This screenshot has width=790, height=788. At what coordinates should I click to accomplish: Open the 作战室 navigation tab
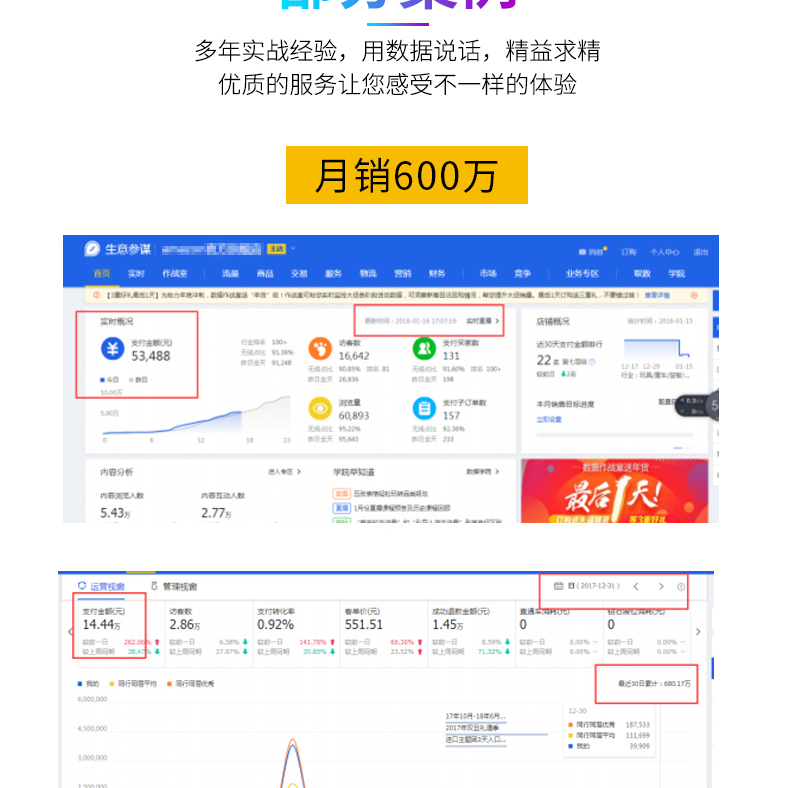(174, 274)
